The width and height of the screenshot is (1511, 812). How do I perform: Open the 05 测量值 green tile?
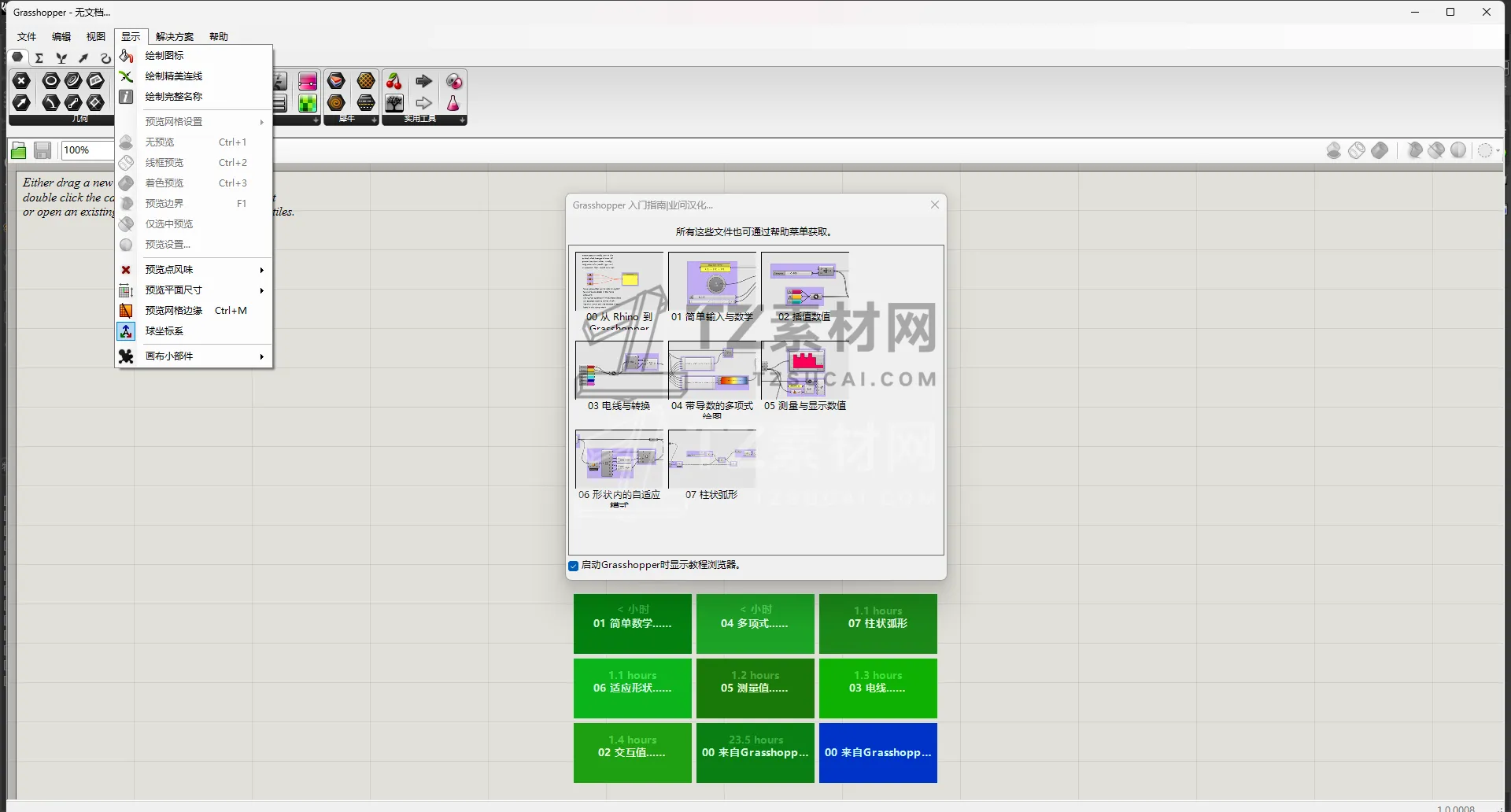point(755,688)
